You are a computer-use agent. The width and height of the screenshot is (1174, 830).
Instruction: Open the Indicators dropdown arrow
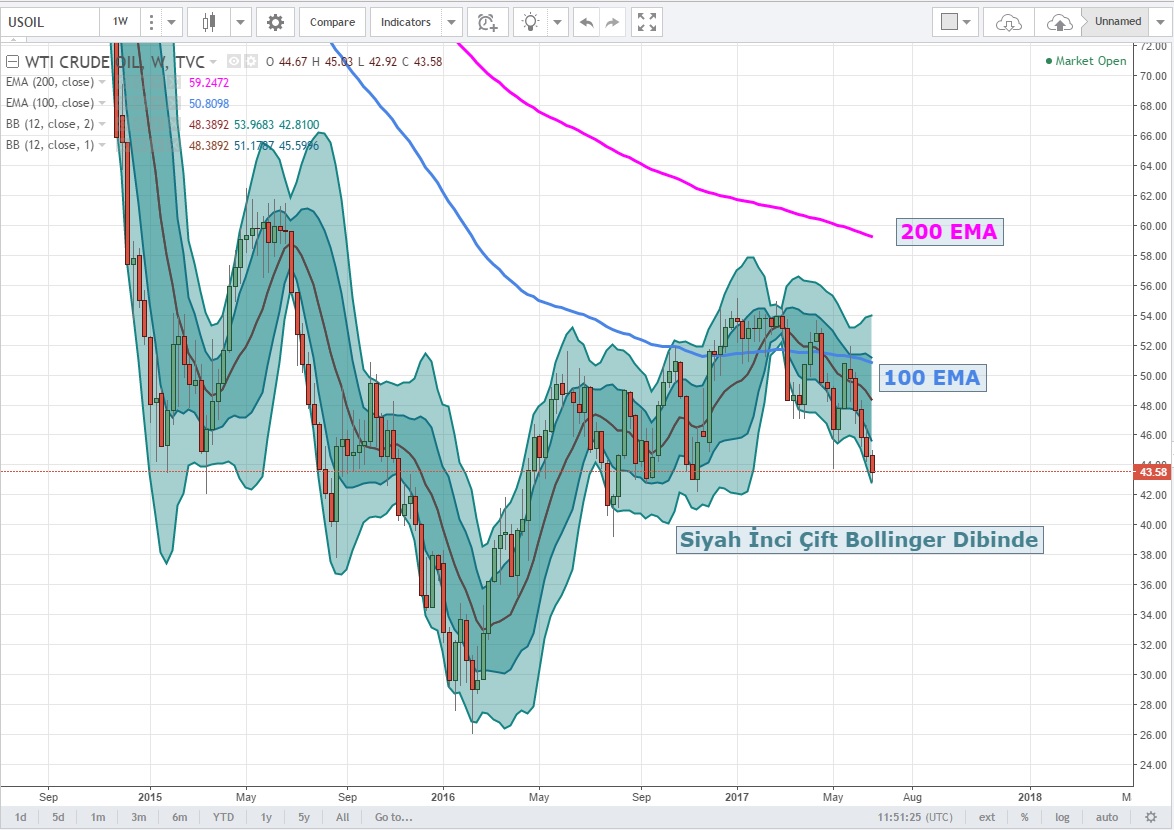[x=452, y=22]
